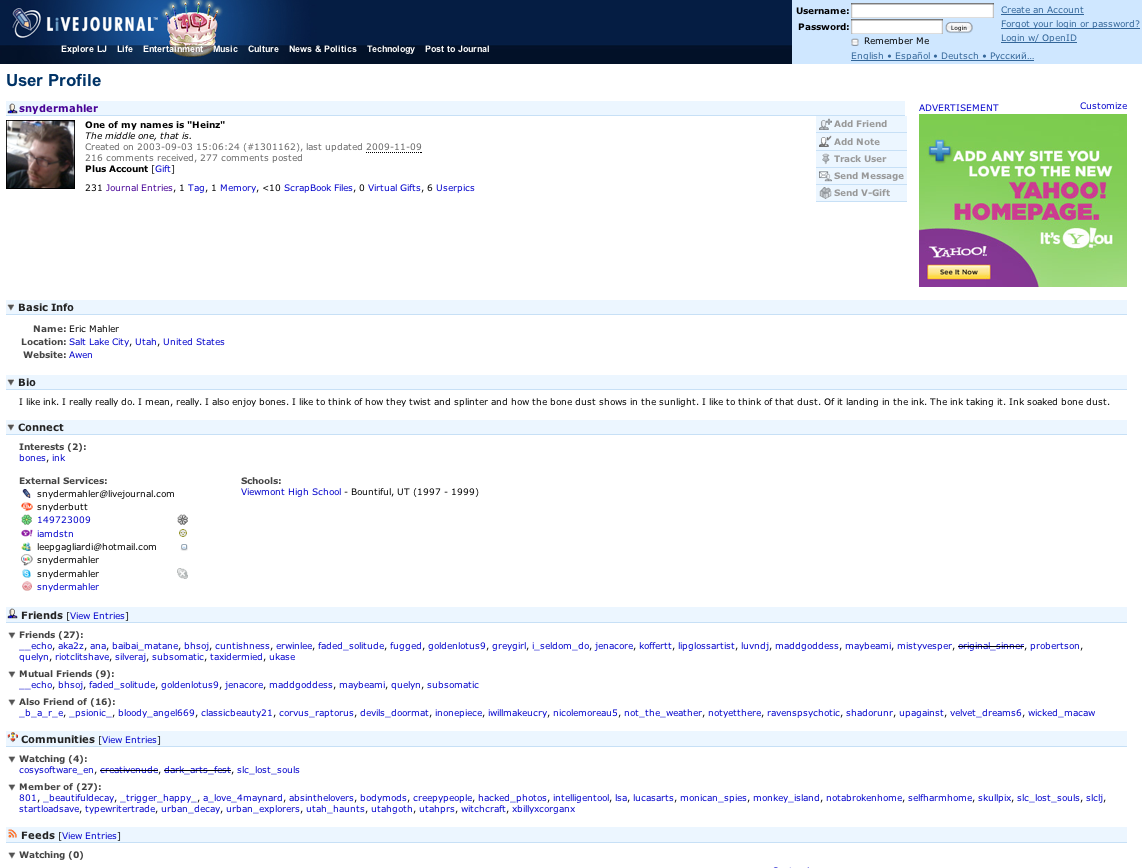
Task: Click the MSN status indicator icon
Action: 184,547
